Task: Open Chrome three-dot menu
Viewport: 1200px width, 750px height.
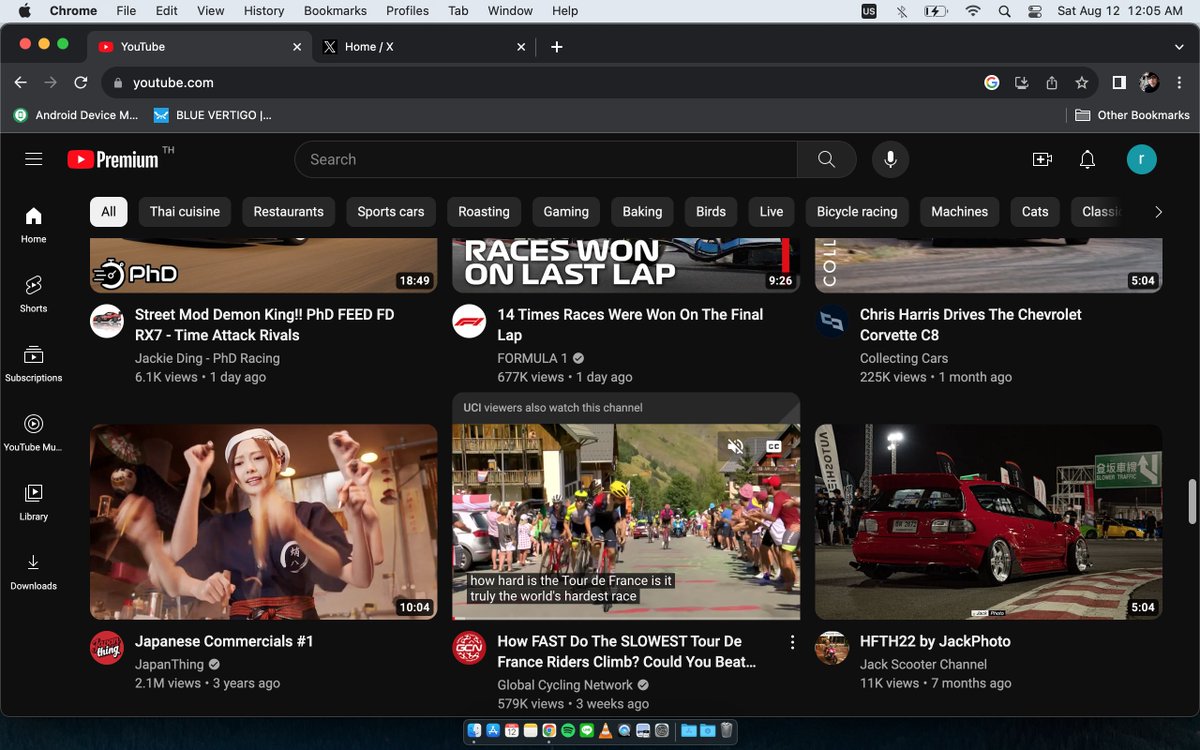Action: pos(1178,83)
